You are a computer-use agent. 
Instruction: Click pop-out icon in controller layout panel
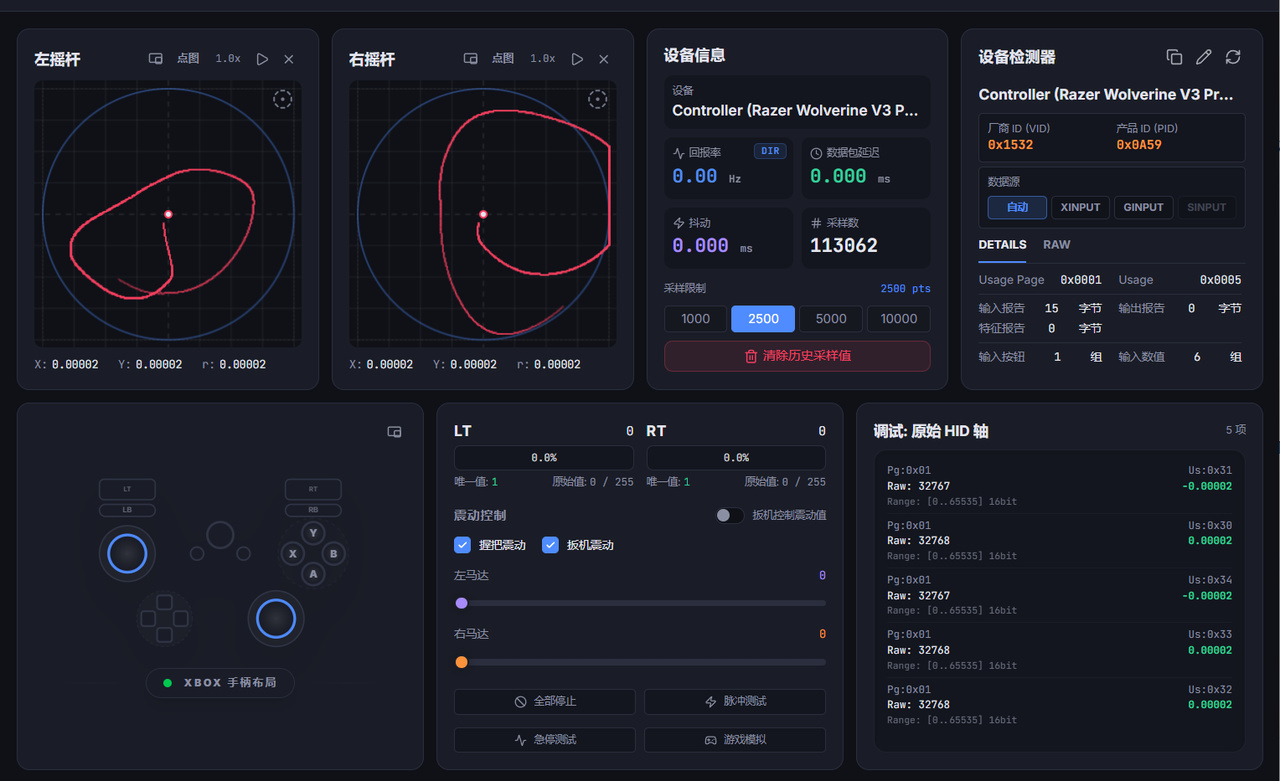coord(394,431)
